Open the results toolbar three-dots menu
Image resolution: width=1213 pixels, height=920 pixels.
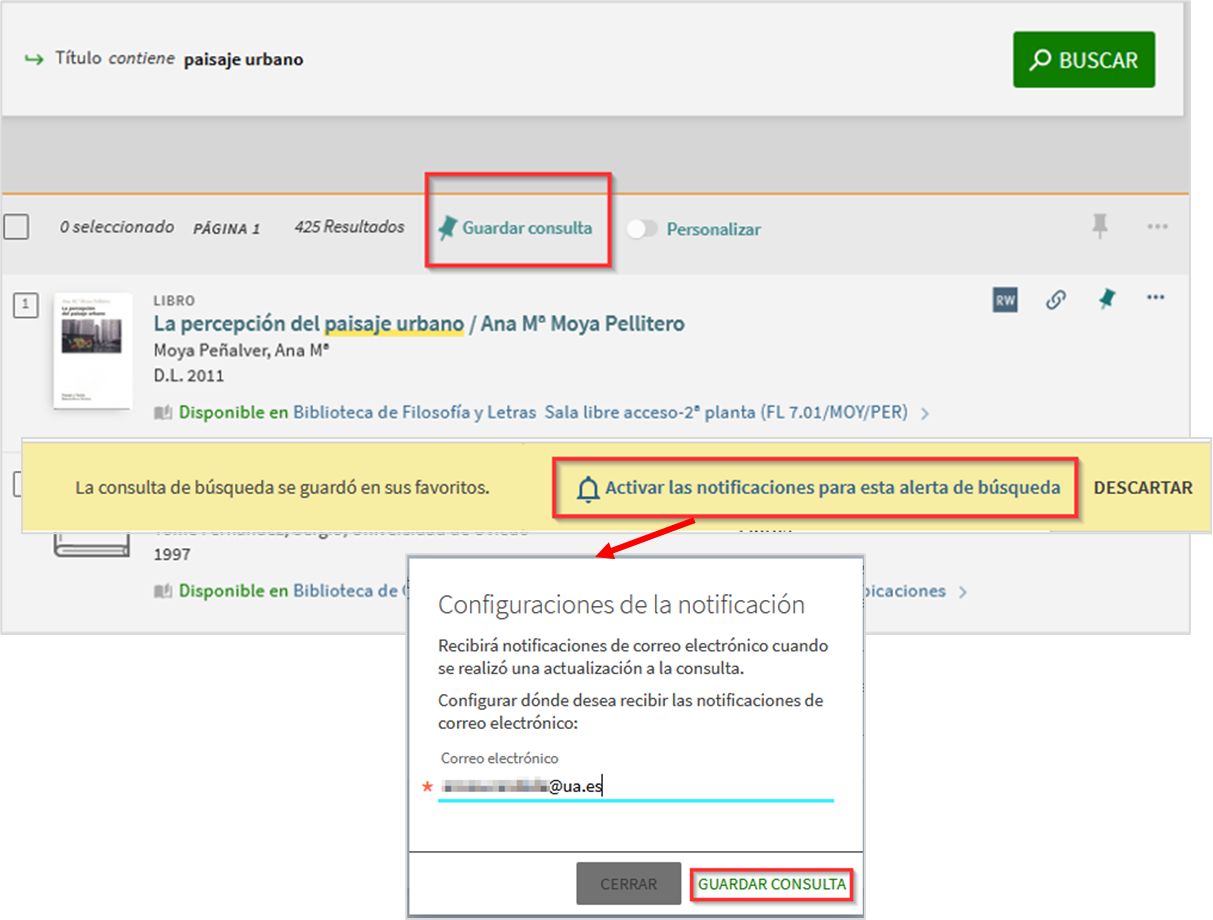(x=1157, y=227)
